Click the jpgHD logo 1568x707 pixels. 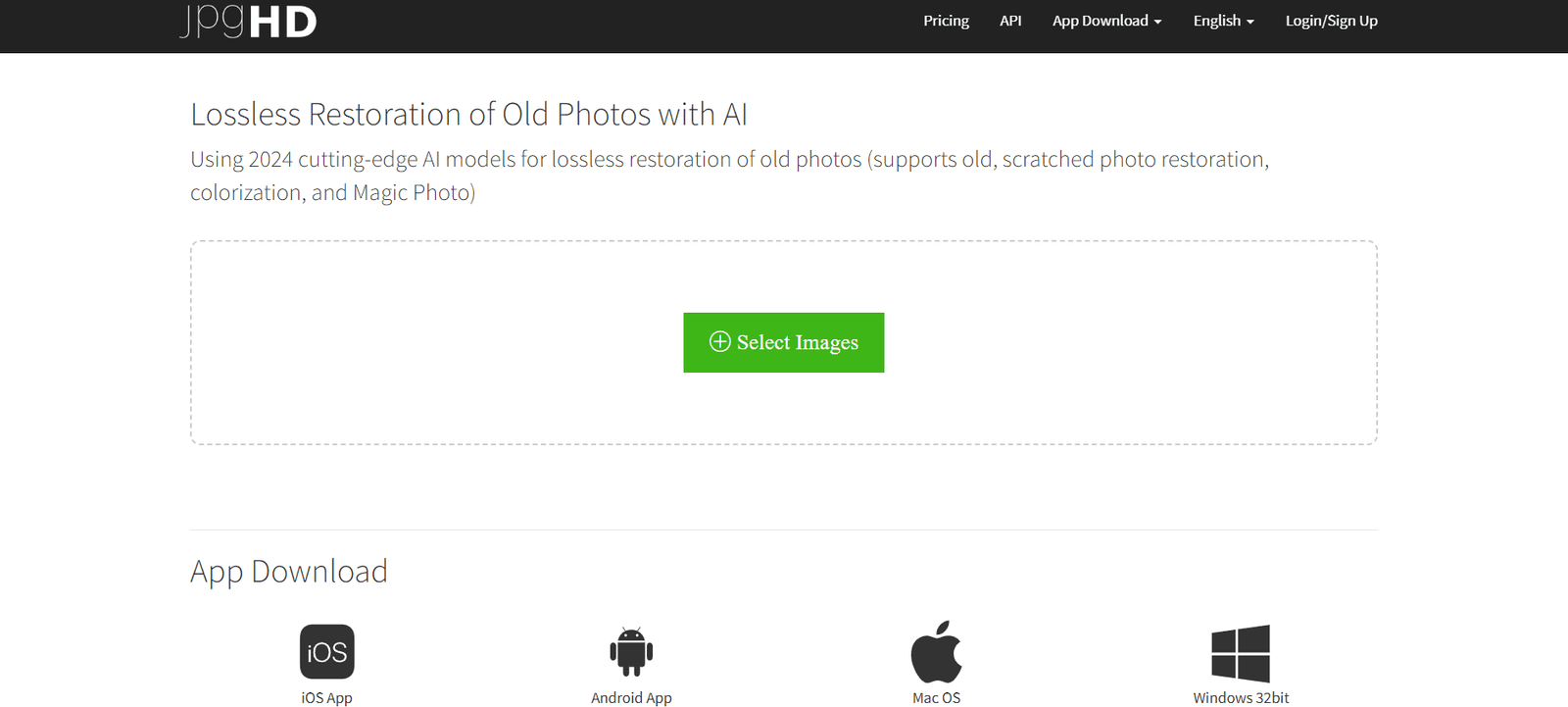pyautogui.click(x=249, y=22)
